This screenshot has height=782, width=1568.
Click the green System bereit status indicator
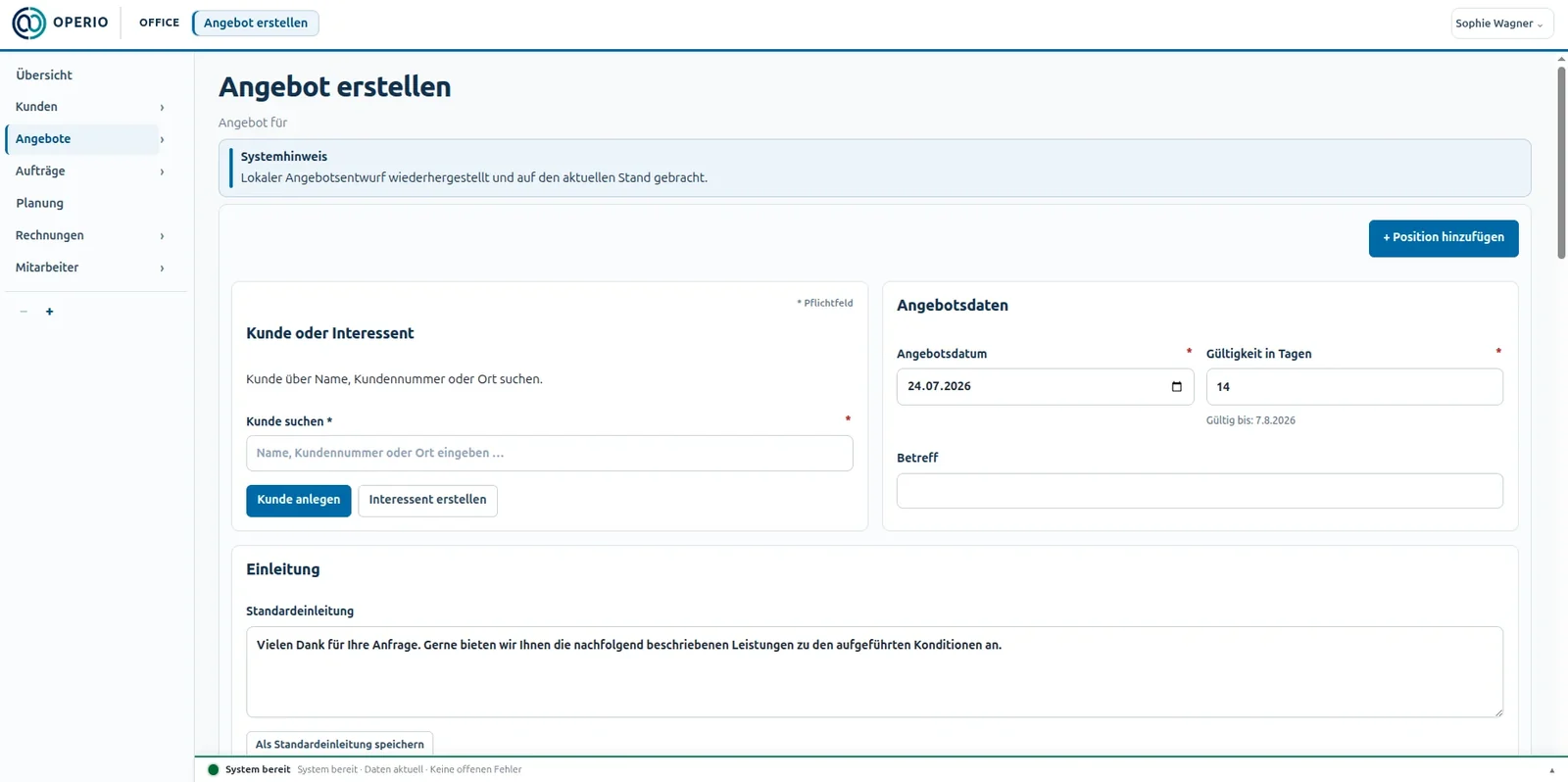click(x=214, y=769)
